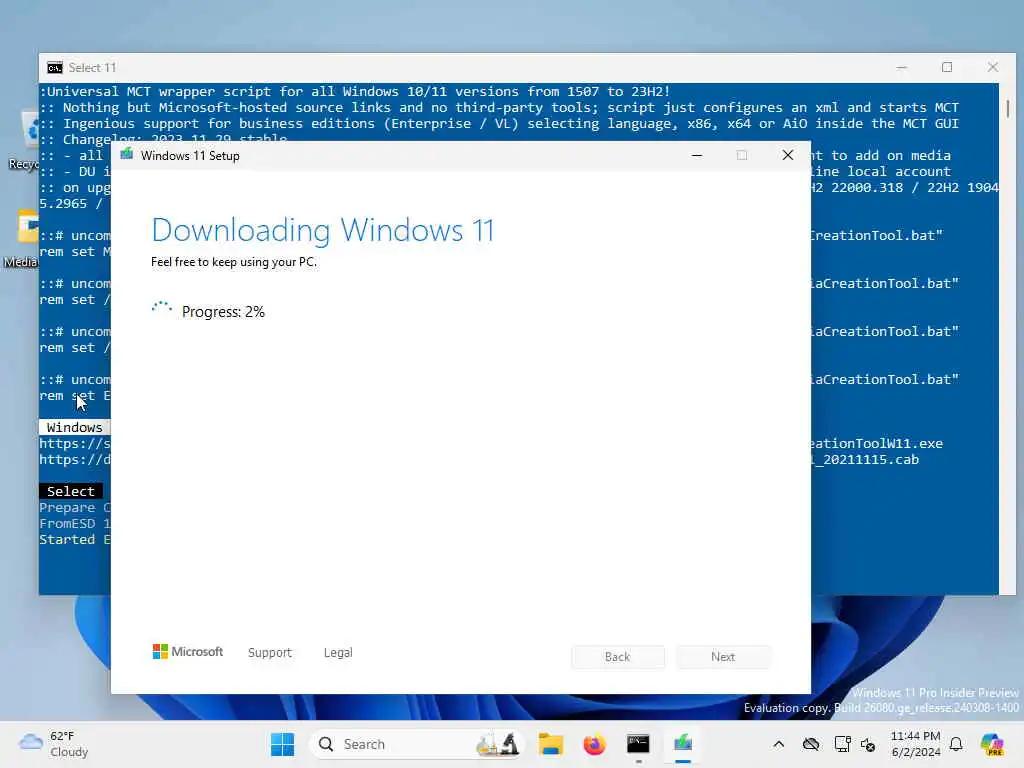This screenshot has width=1024, height=768.
Task: Click the search highlight icon in Search box
Action: pos(498,744)
